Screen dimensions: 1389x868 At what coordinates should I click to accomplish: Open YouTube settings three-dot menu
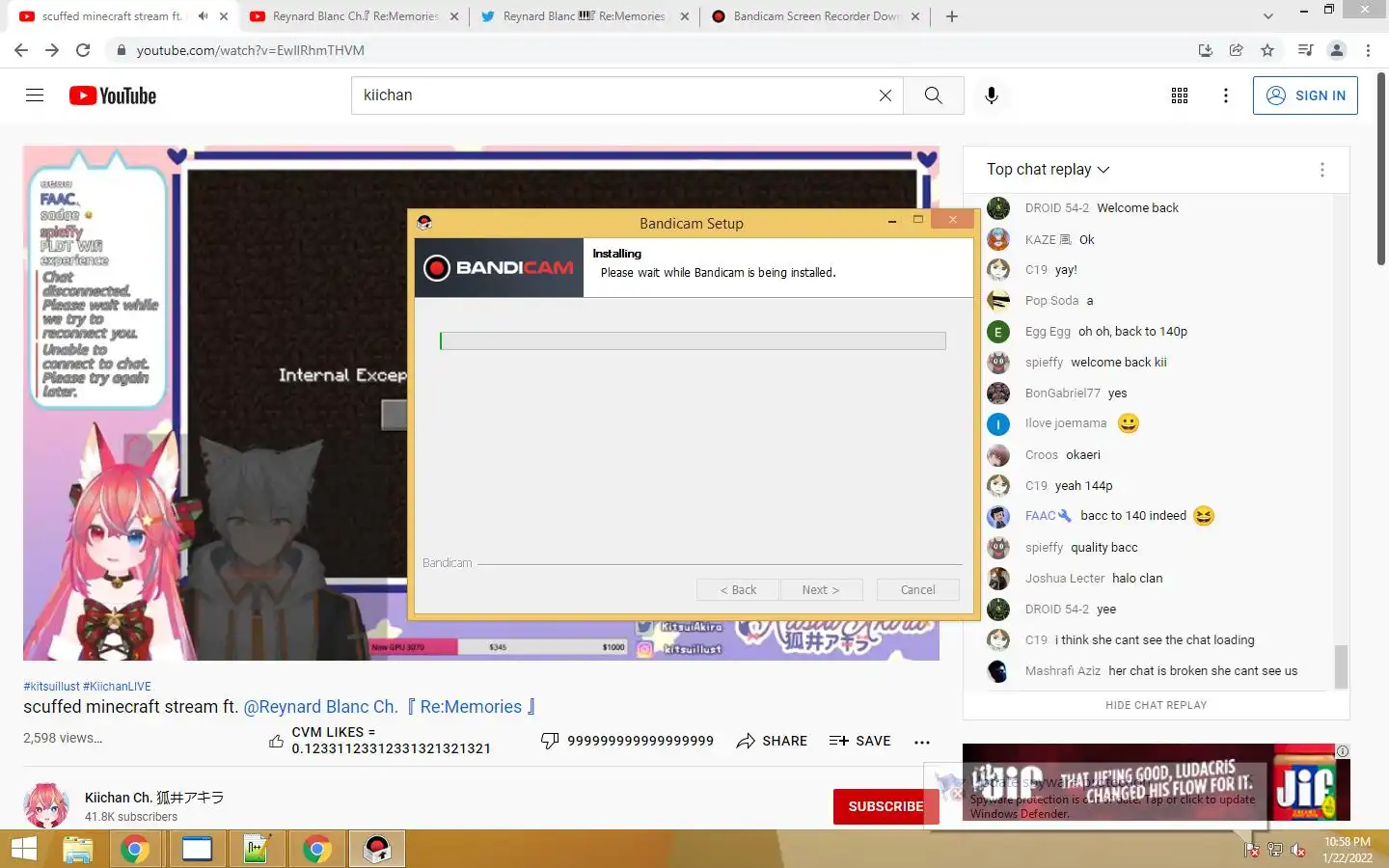tap(1225, 95)
